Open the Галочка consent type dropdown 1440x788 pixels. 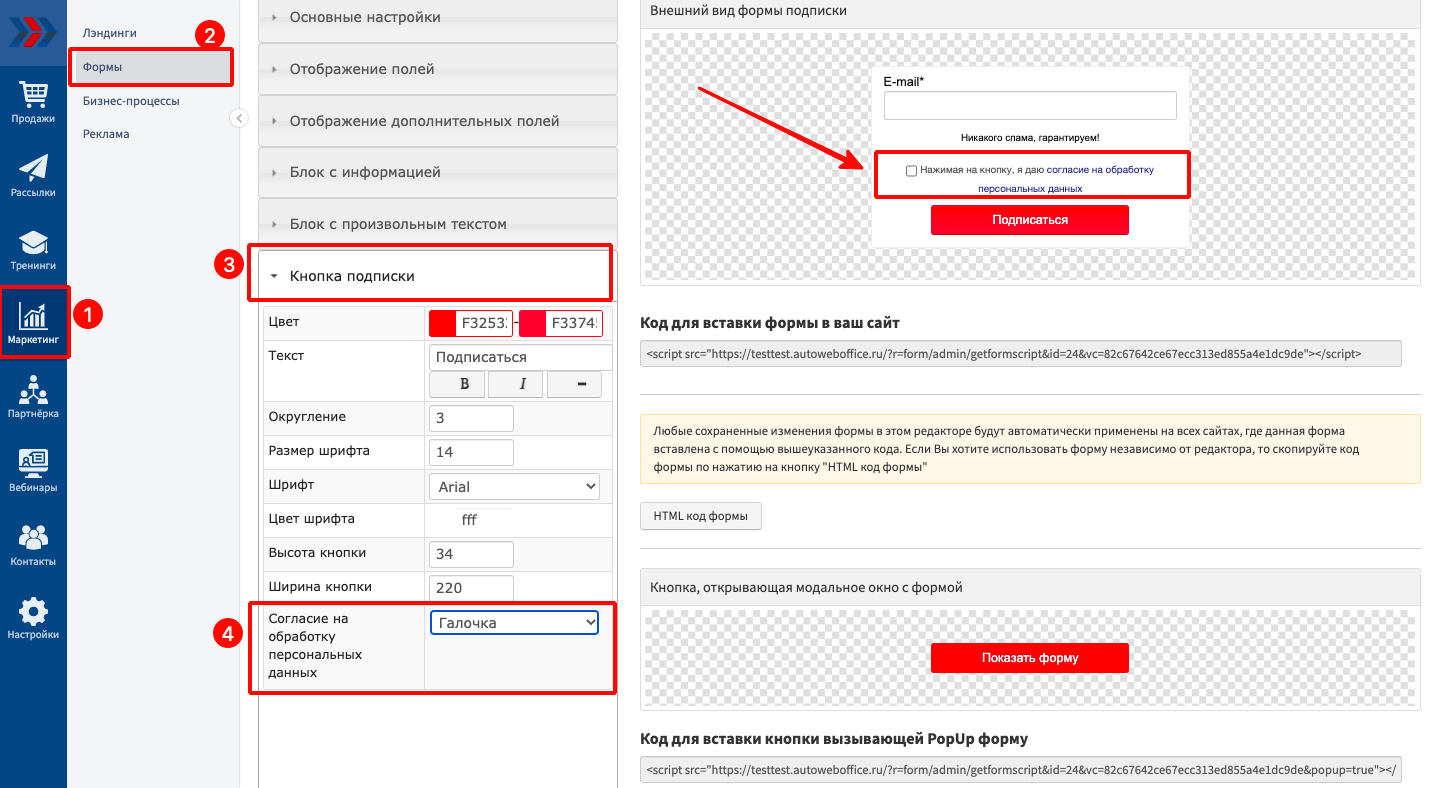515,623
